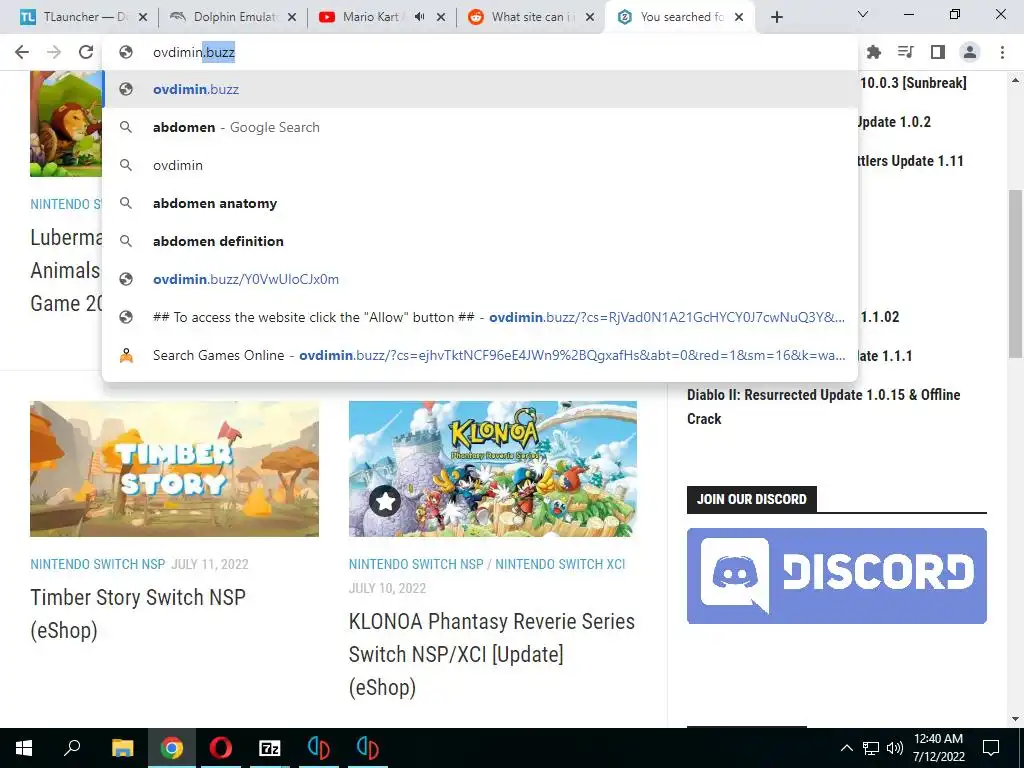Open the Chrome three-dot menu

(1002, 52)
